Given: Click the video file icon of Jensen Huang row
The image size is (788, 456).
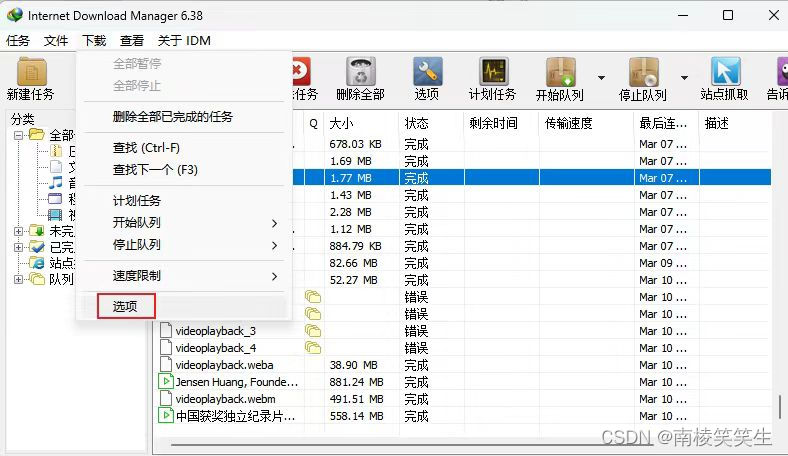Looking at the screenshot, I should [x=165, y=382].
